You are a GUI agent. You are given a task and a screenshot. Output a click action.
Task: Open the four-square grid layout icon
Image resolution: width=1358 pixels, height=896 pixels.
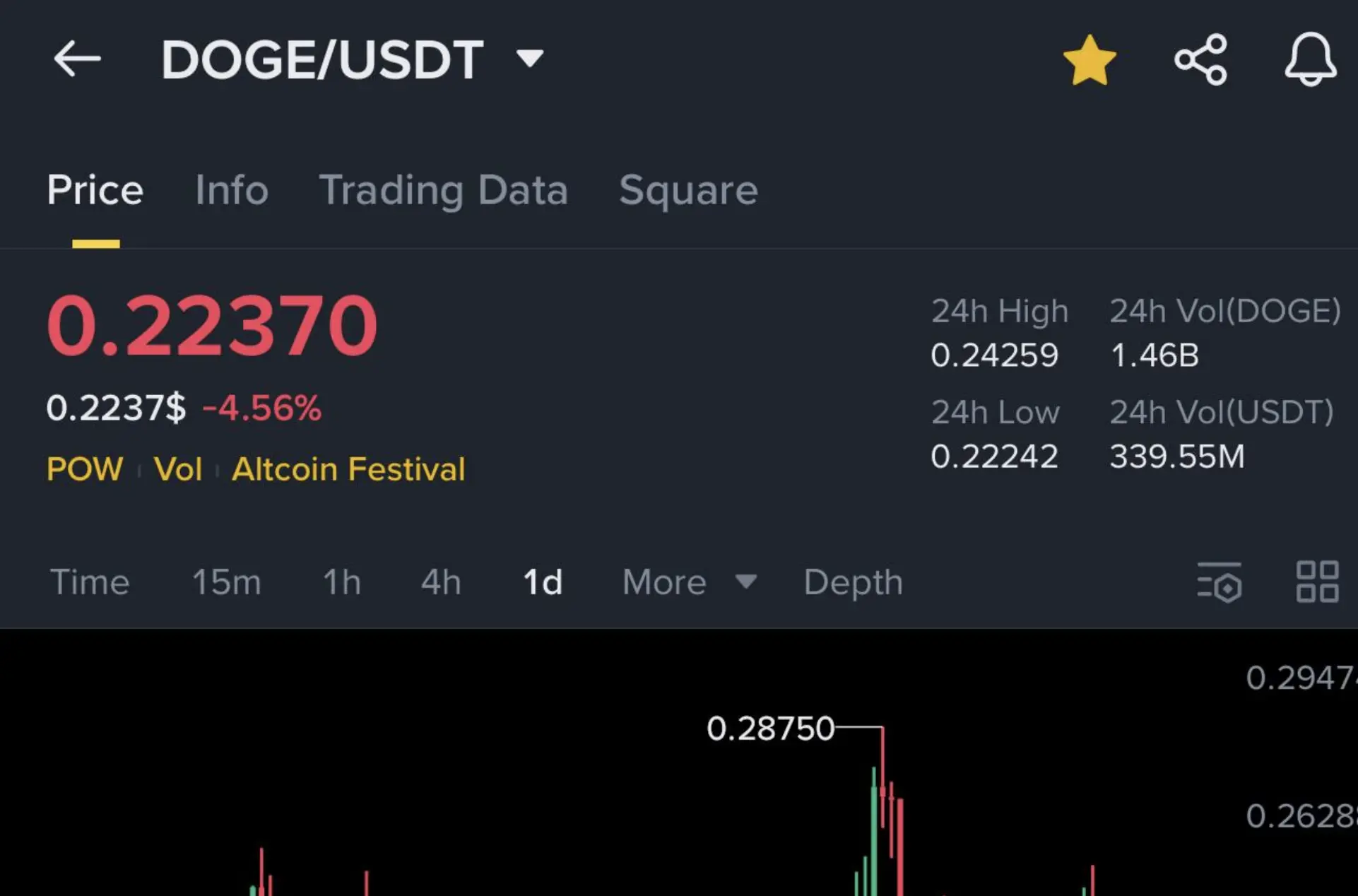pyautogui.click(x=1317, y=582)
